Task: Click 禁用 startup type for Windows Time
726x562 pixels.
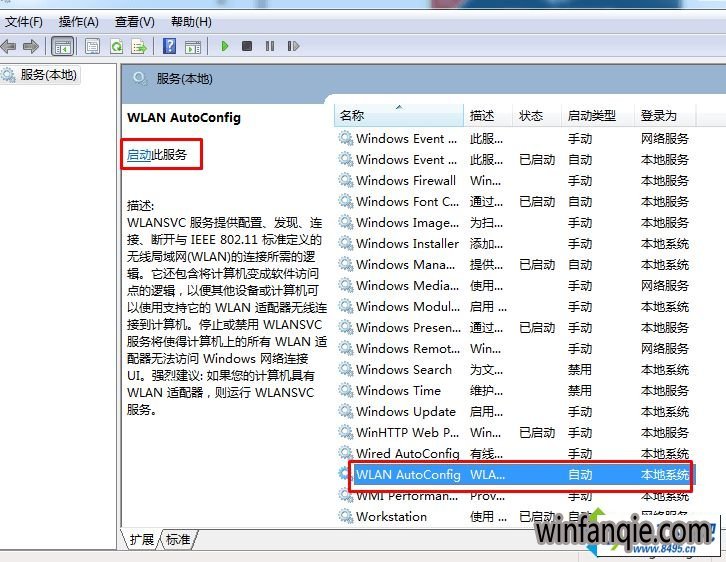Action: 580,390
